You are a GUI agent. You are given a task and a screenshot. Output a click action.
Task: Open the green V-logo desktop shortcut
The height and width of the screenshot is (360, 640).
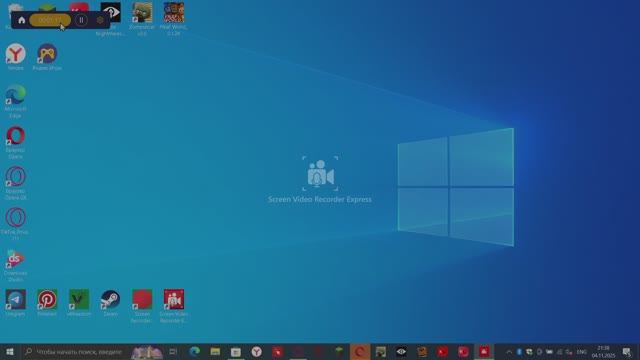click(x=79, y=303)
